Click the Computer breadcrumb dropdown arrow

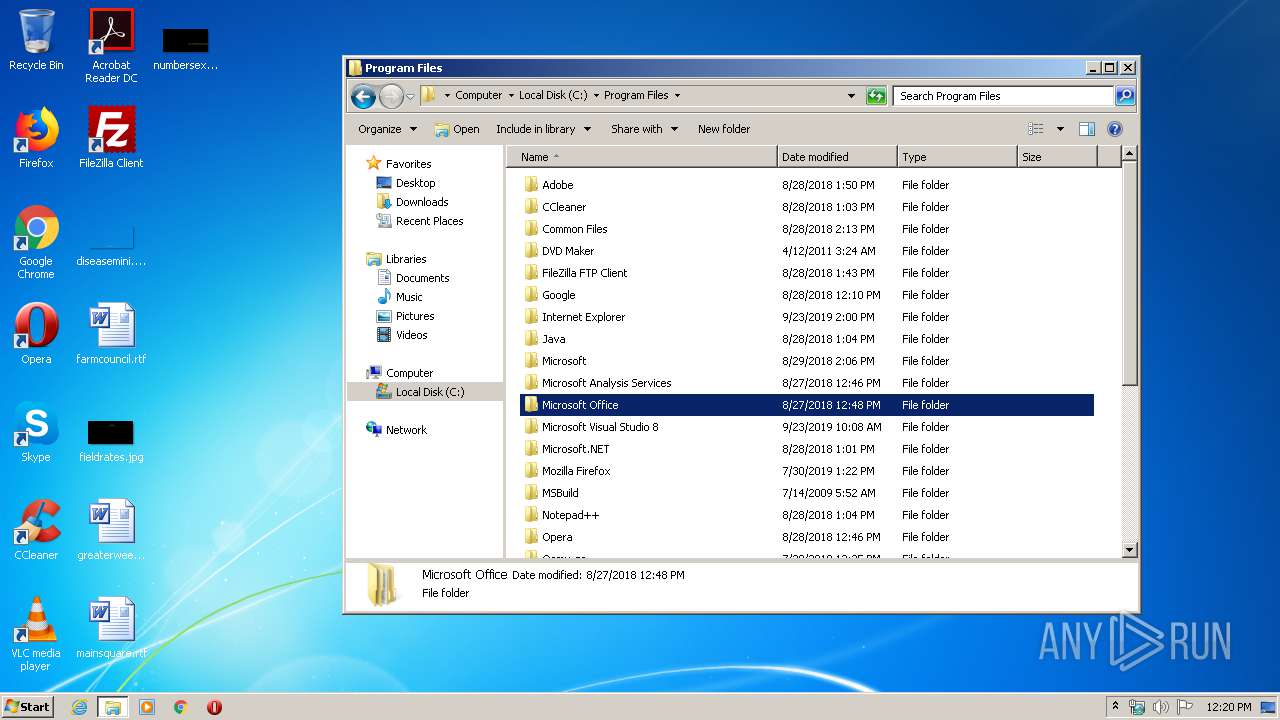pos(510,96)
